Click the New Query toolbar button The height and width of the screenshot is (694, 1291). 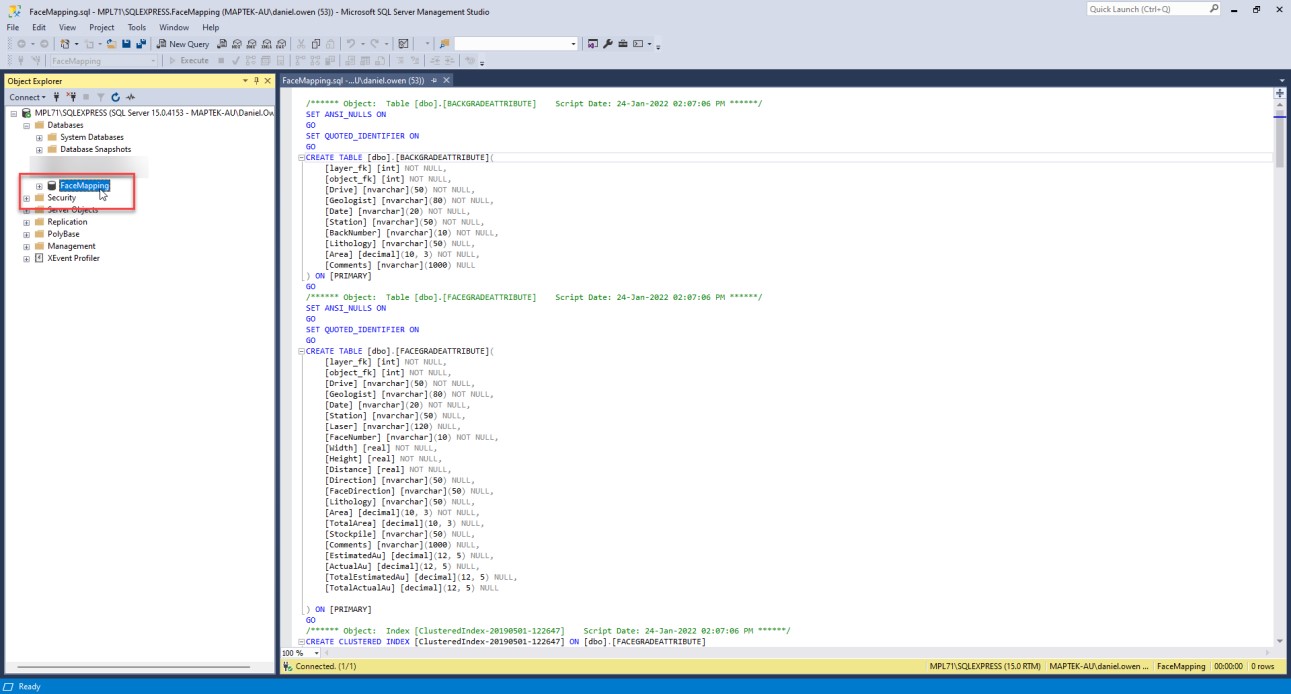[183, 44]
